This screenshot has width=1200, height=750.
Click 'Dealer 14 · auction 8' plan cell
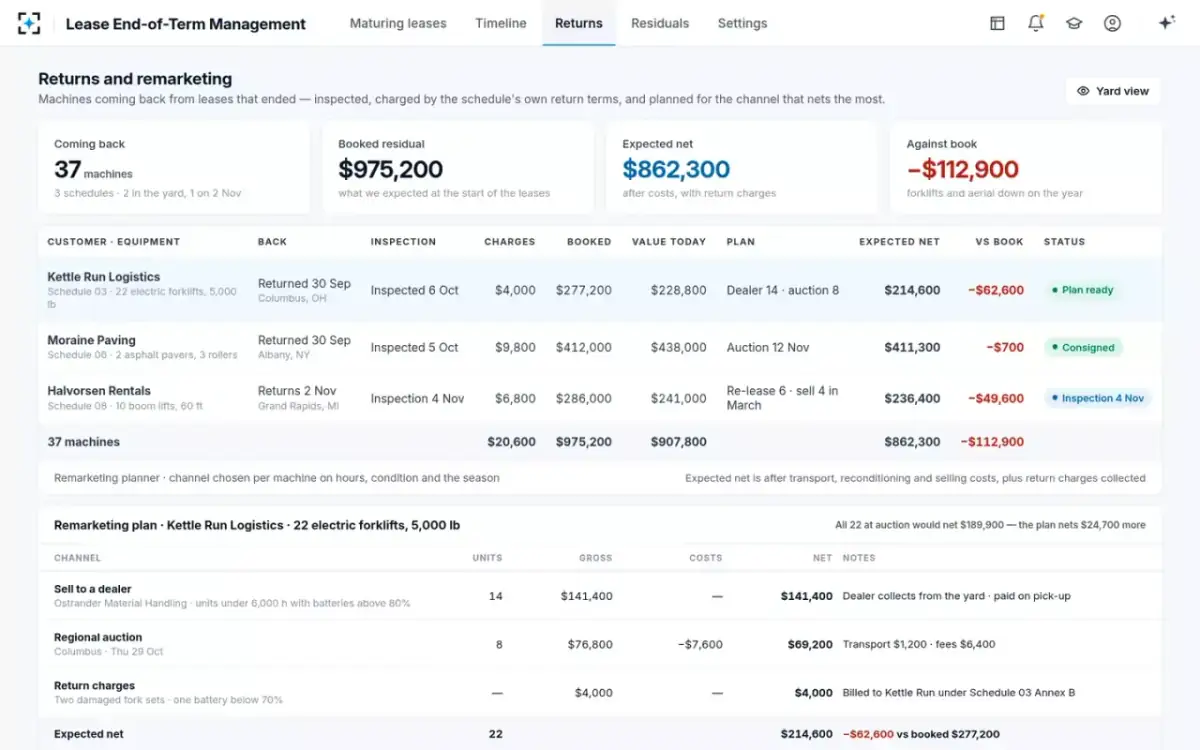tap(783, 290)
